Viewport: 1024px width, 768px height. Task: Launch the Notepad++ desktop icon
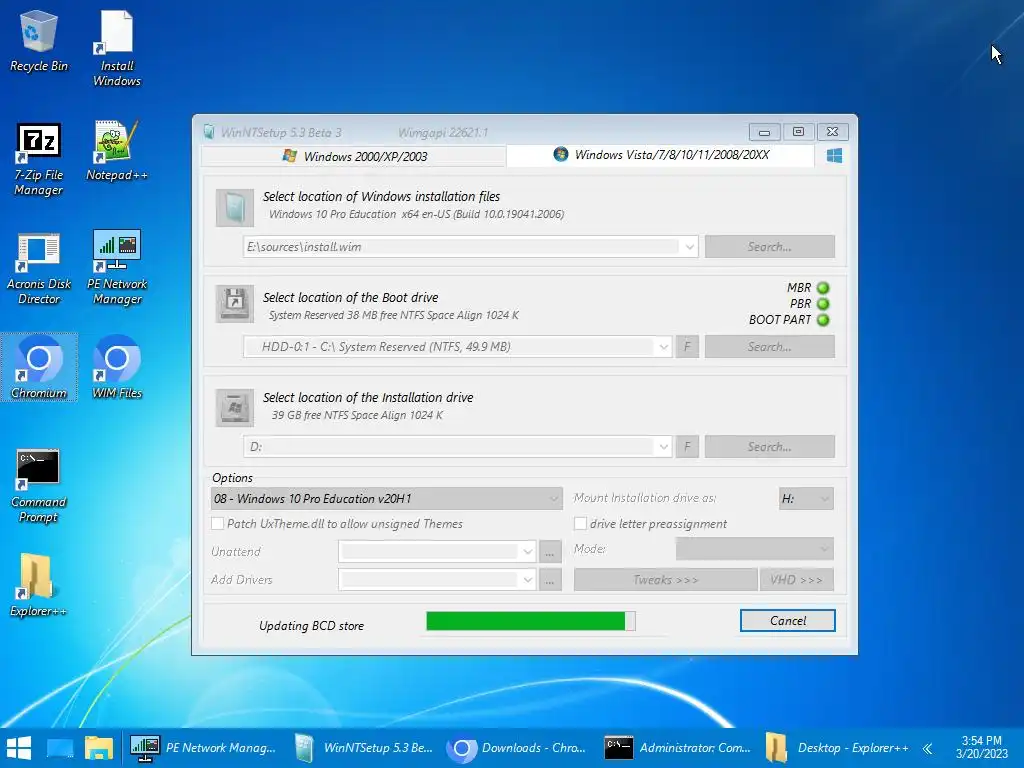coord(116,151)
